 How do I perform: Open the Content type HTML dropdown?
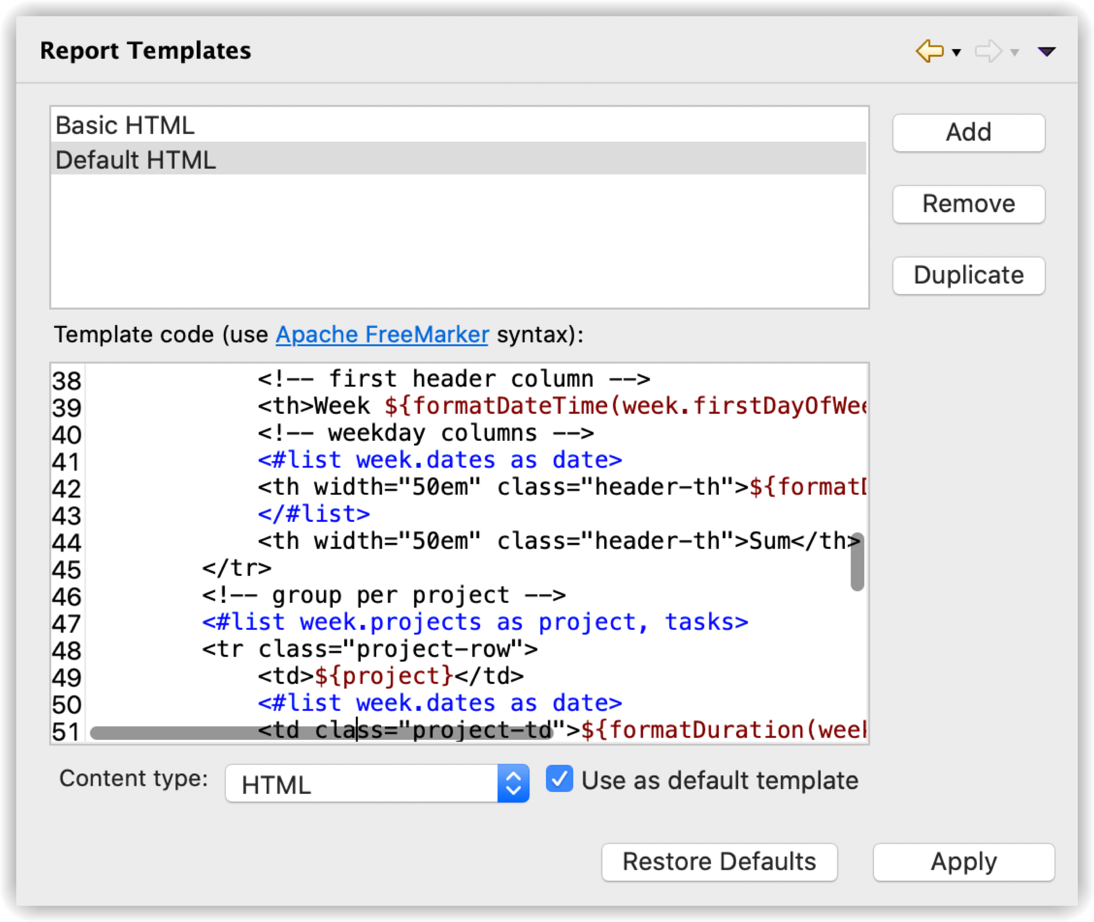coord(377,784)
